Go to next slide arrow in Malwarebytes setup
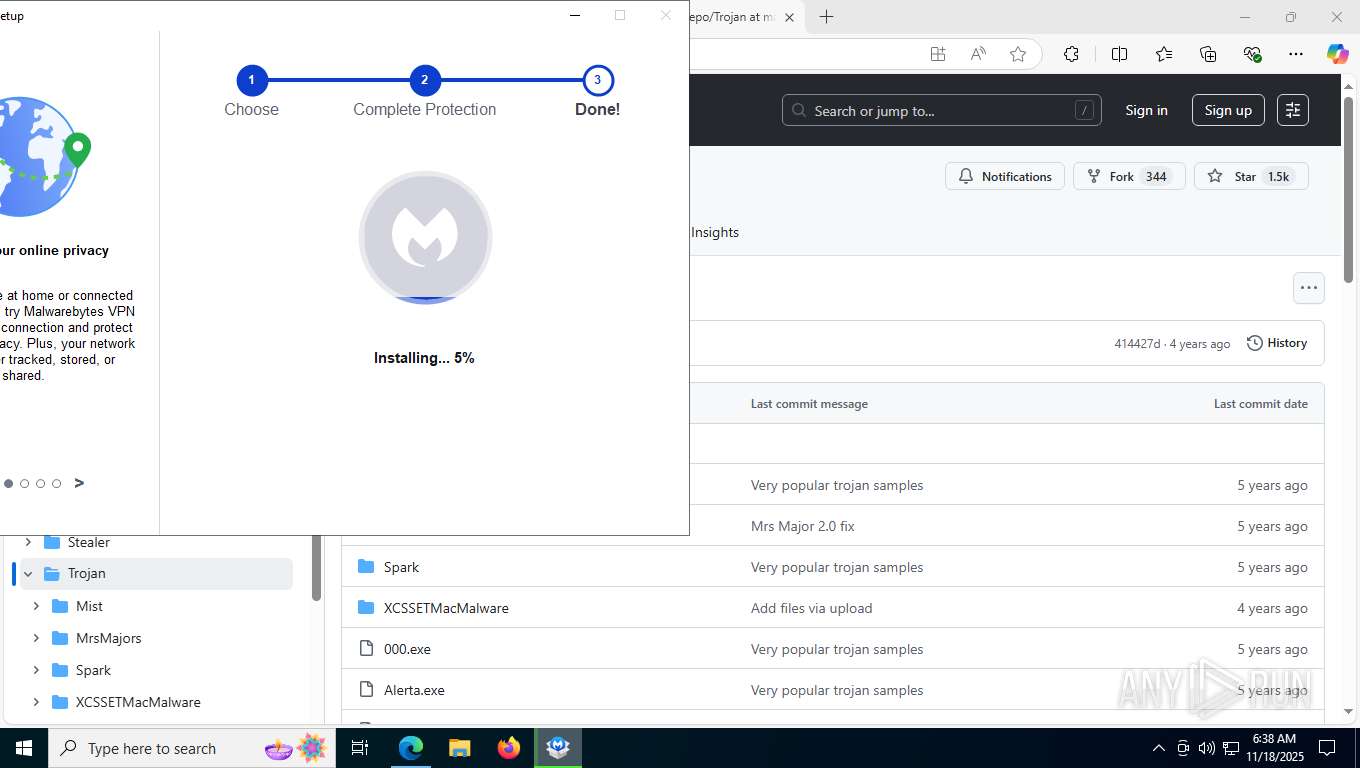The image size is (1360, 768). pyautogui.click(x=79, y=483)
